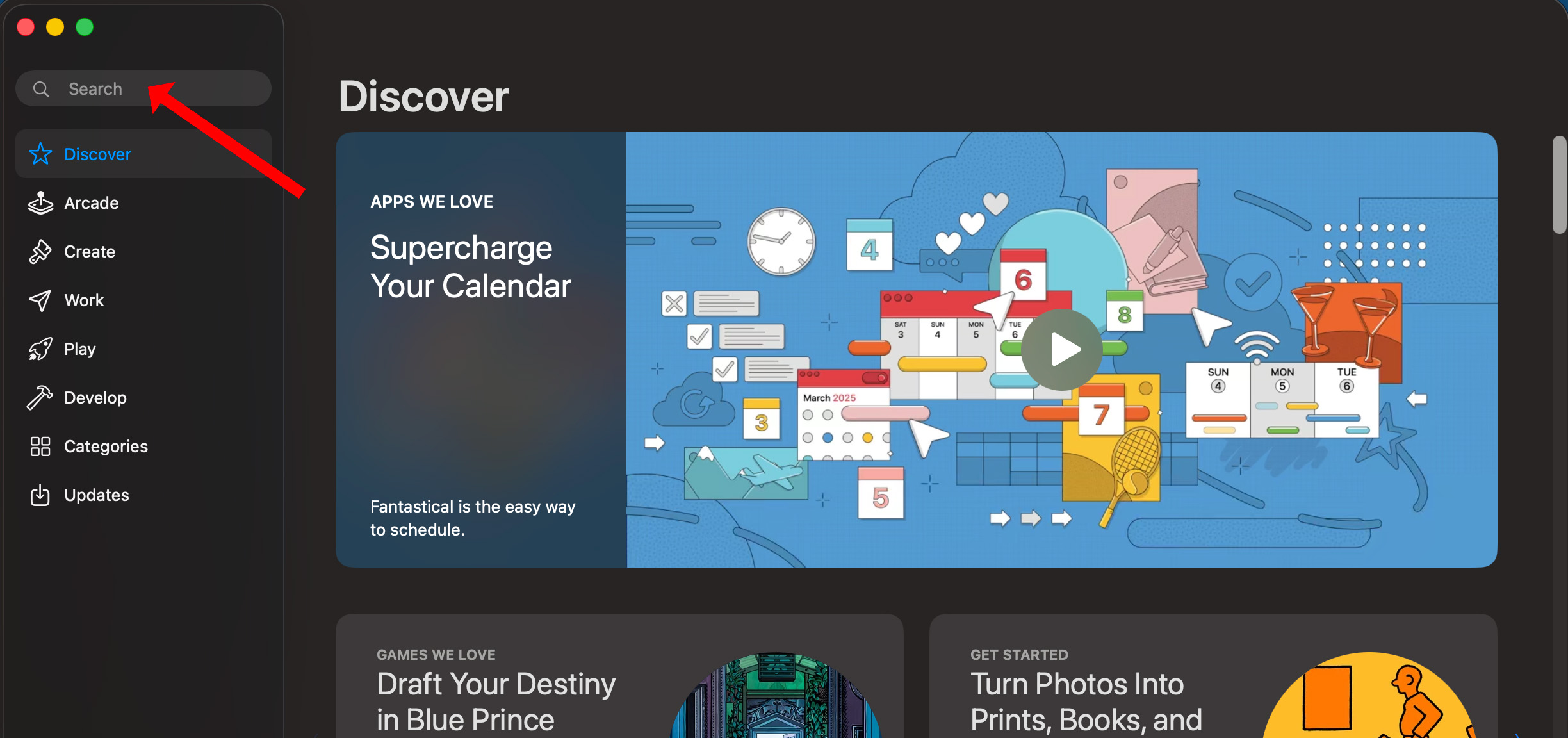The width and height of the screenshot is (1568, 738).
Task: Click the vertical scrollbar thumb
Action: [1559, 184]
